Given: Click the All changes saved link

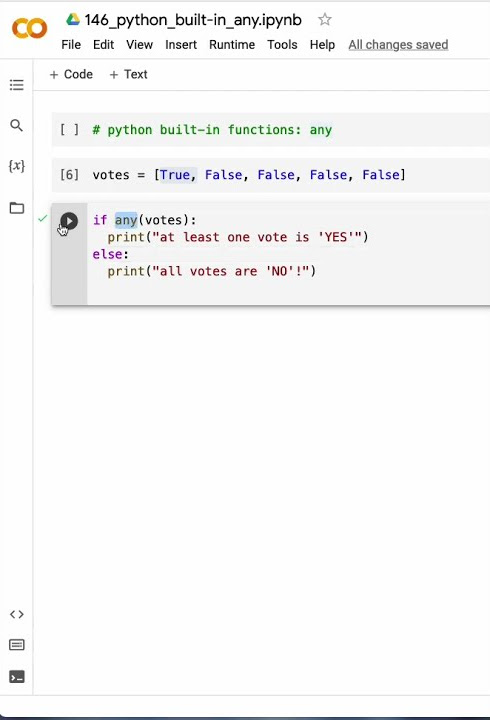Looking at the screenshot, I should point(398,45).
